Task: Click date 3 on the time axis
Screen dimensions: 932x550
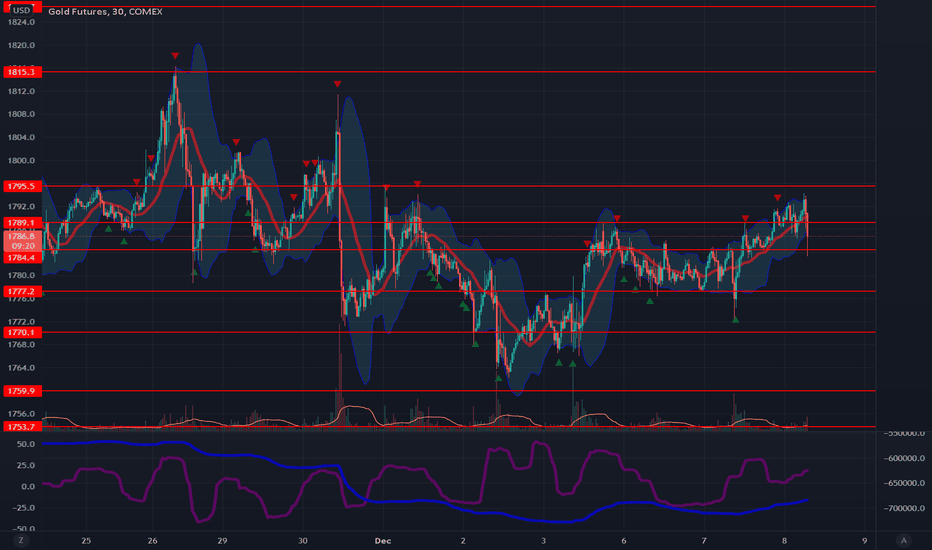Action: (x=543, y=540)
